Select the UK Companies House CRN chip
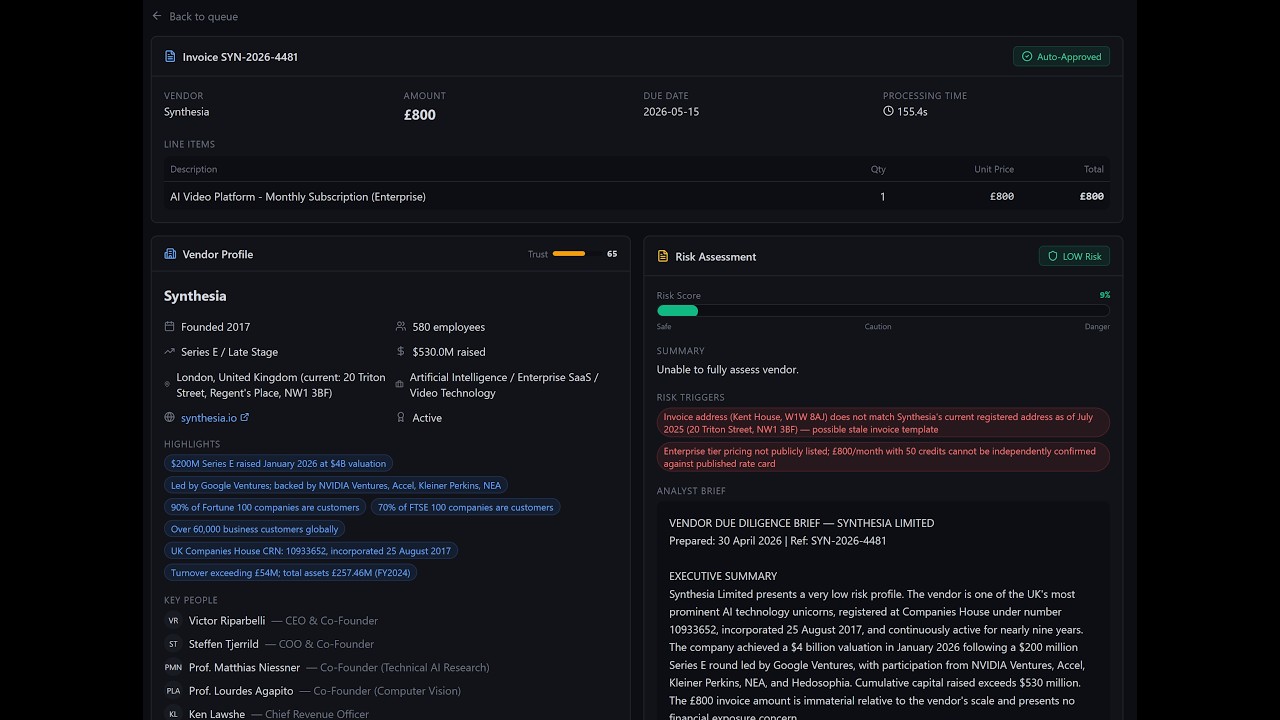Viewport: 1280px width, 720px height. tap(311, 551)
